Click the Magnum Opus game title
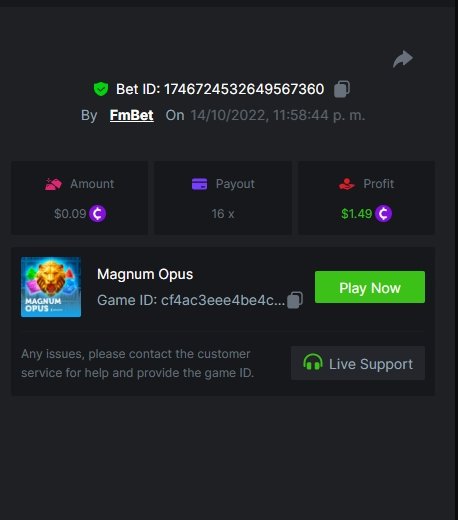The width and height of the screenshot is (458, 520). [145, 274]
